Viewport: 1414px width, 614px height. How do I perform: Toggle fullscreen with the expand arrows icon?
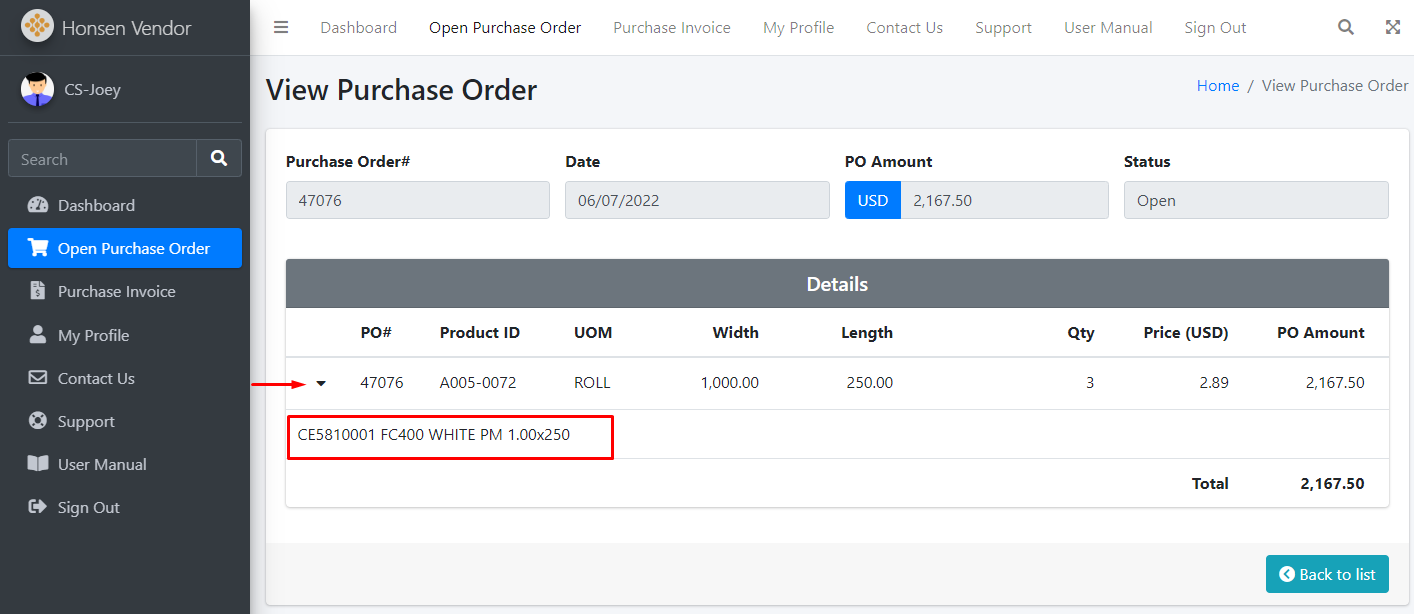coord(1393,27)
